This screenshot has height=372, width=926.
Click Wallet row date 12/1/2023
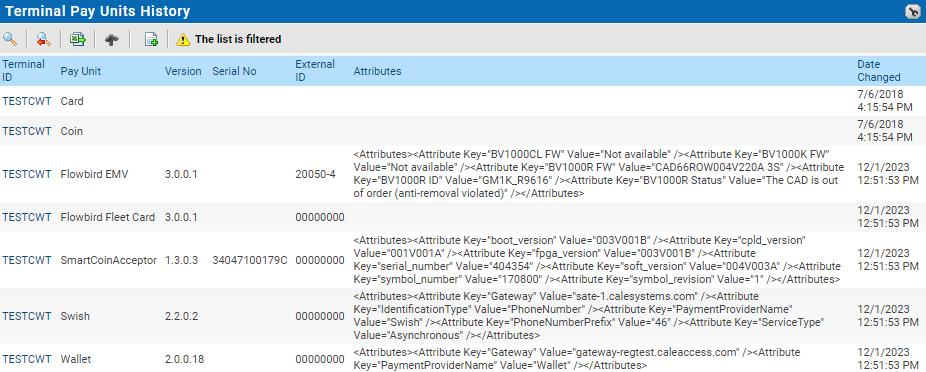click(x=888, y=359)
